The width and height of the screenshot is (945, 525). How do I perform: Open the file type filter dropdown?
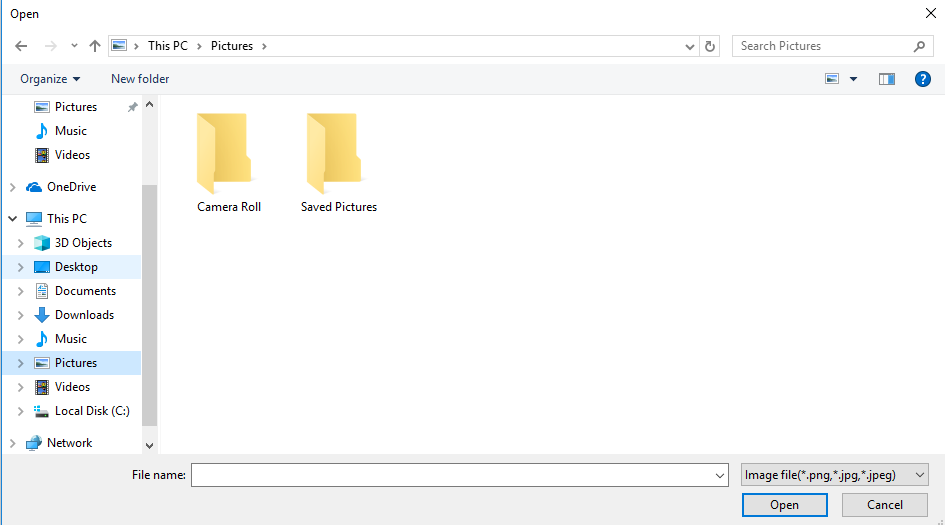(x=835, y=475)
